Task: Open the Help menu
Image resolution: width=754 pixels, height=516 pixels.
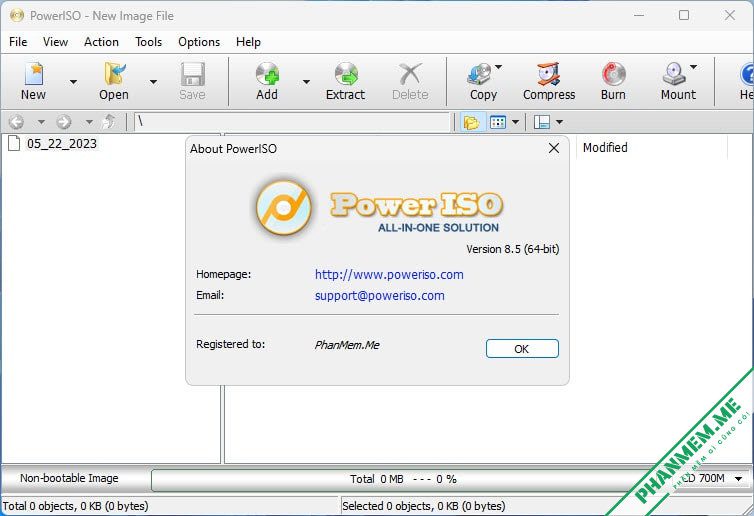Action: pos(248,42)
